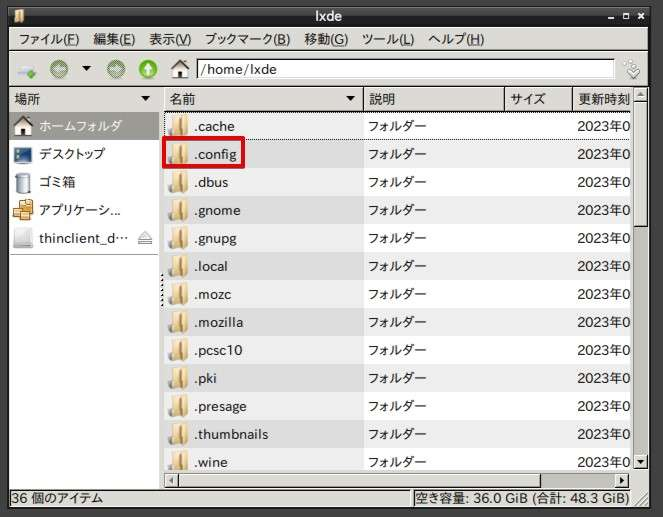Click the home folder toolbar icon
663x517 pixels.
[180, 69]
